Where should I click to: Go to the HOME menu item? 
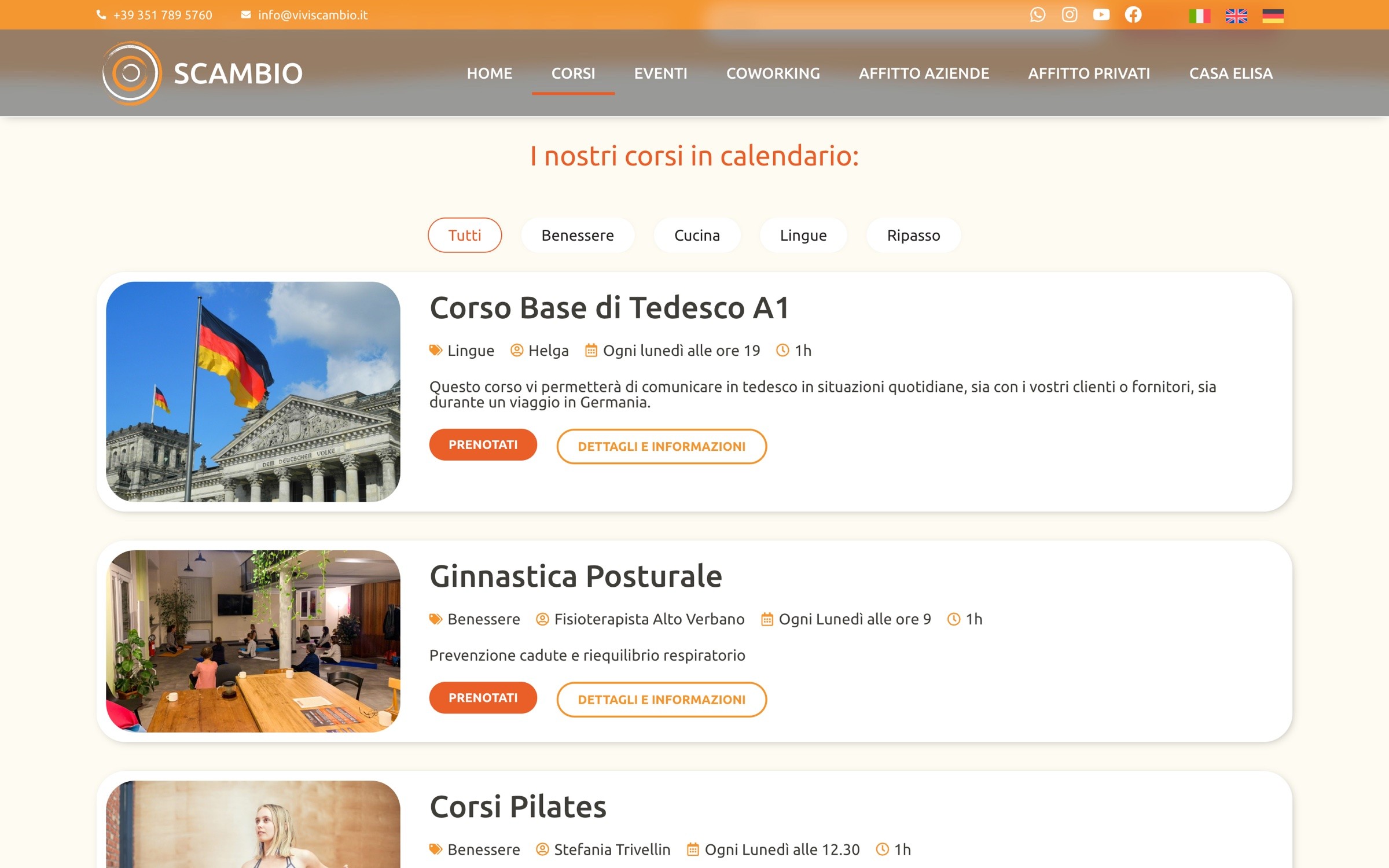(x=490, y=73)
